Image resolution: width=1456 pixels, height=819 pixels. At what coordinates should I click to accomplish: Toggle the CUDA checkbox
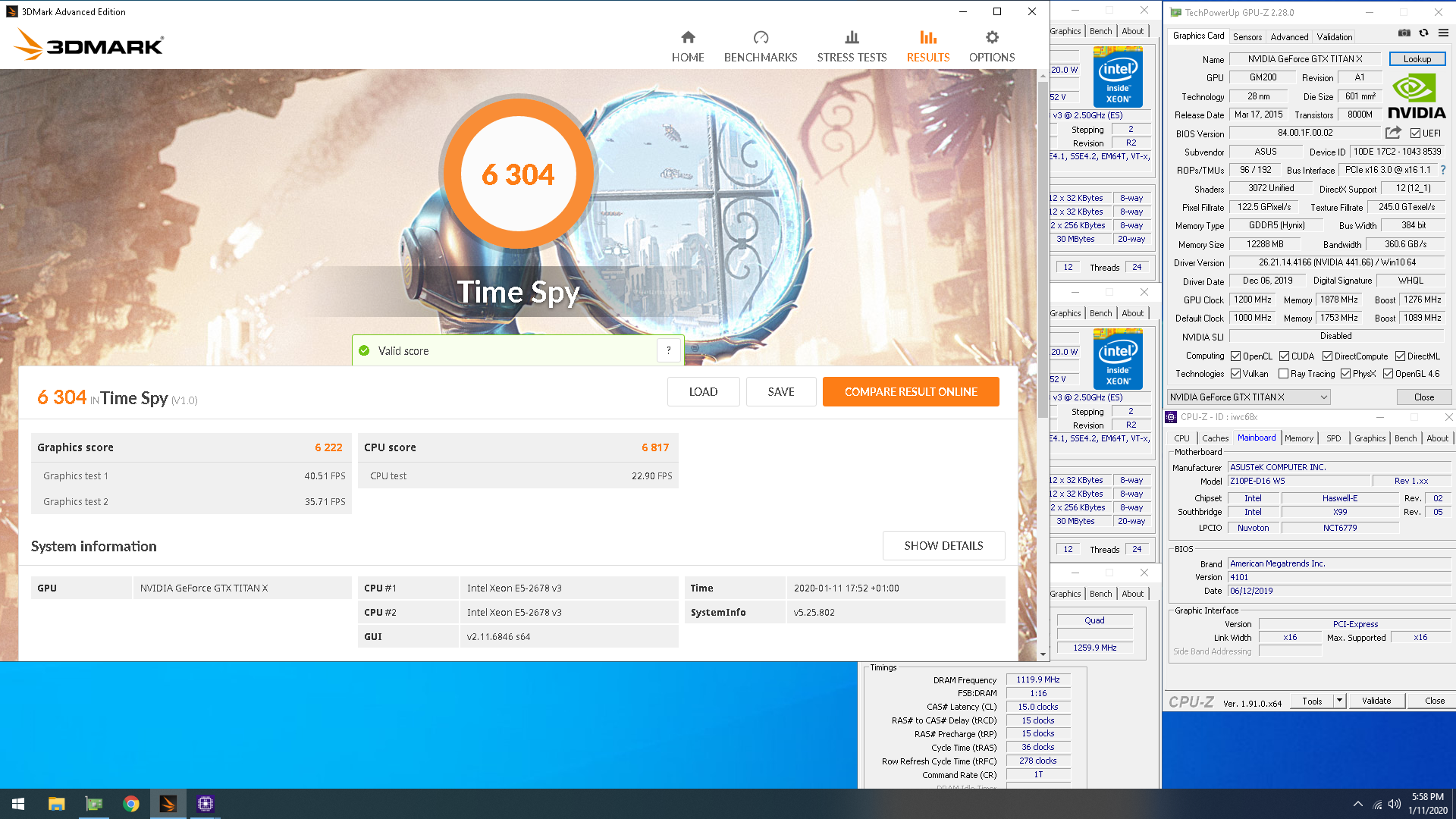coord(1284,356)
